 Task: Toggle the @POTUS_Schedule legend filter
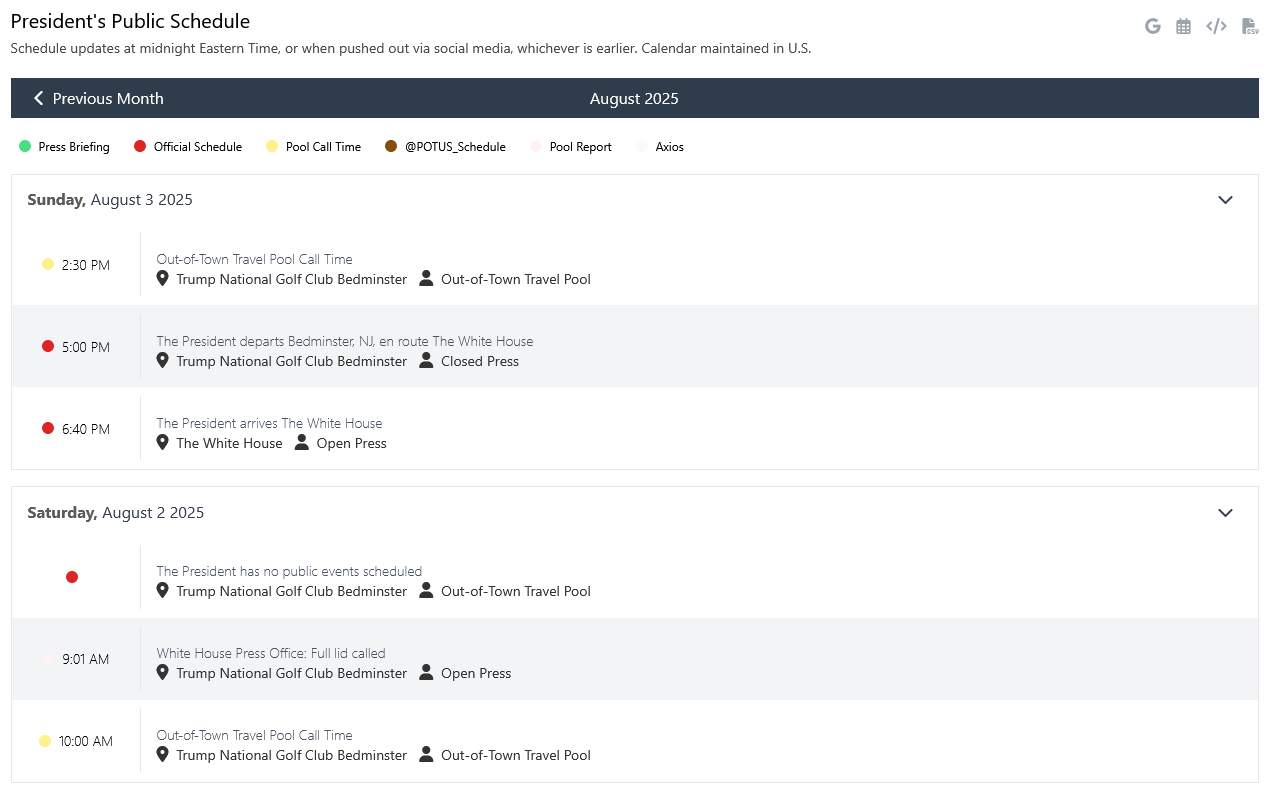445,147
